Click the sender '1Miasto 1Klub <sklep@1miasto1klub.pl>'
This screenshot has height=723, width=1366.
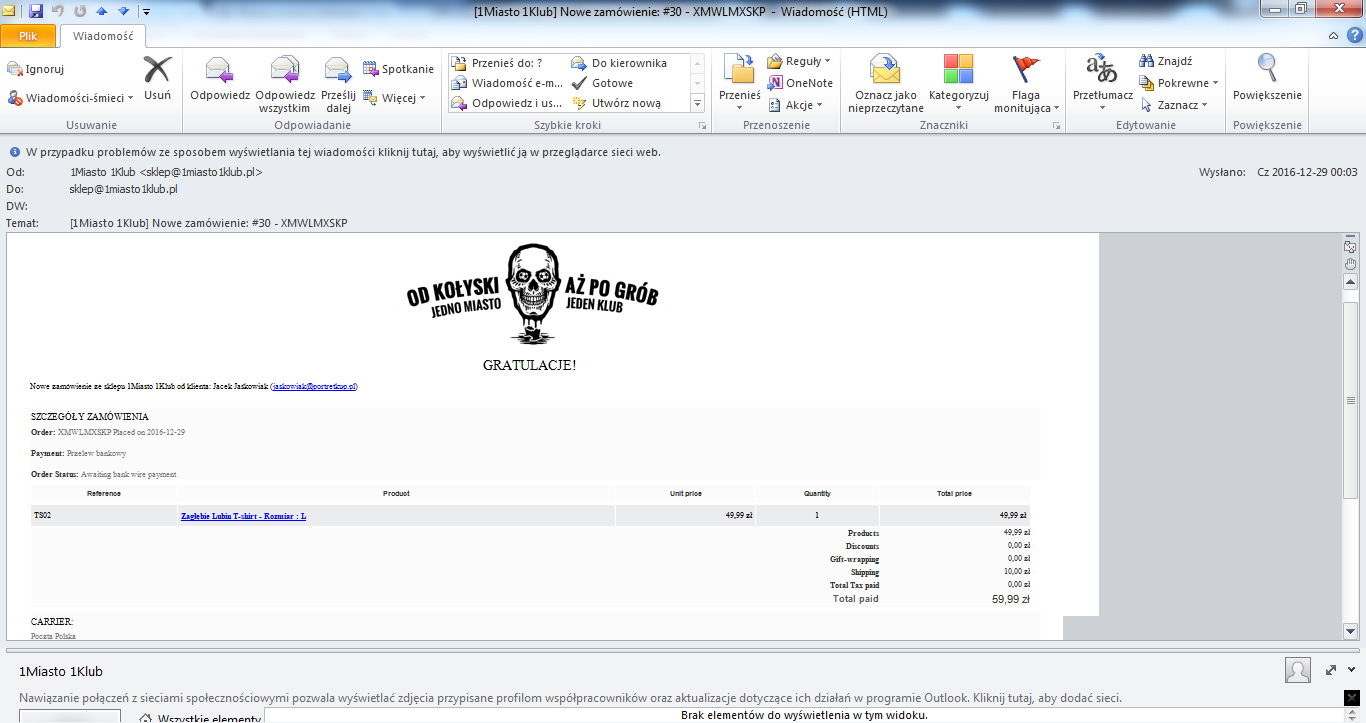coord(166,172)
